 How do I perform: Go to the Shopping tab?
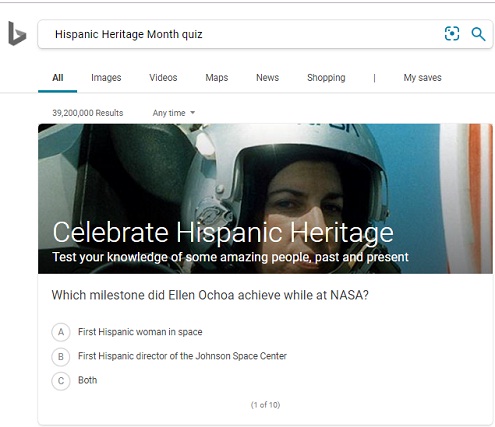click(326, 78)
